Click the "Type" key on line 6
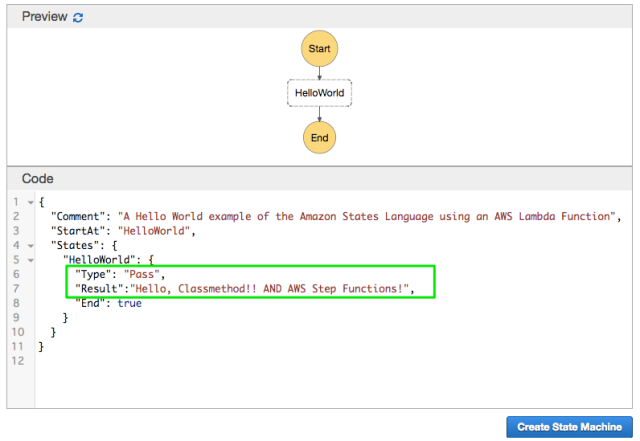This screenshot has height=441, width=640. pos(93,274)
